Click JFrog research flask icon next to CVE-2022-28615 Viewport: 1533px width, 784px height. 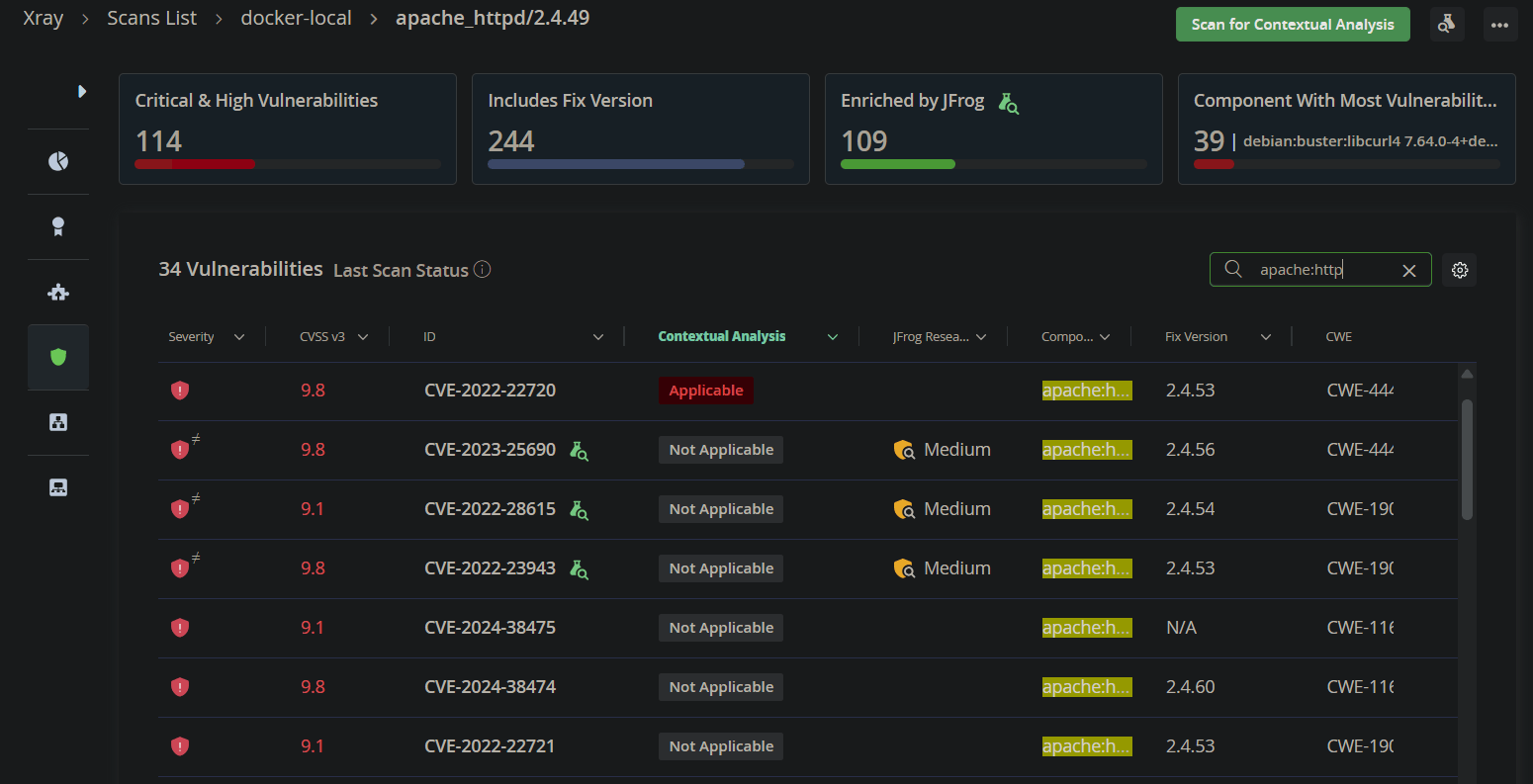[x=580, y=510]
